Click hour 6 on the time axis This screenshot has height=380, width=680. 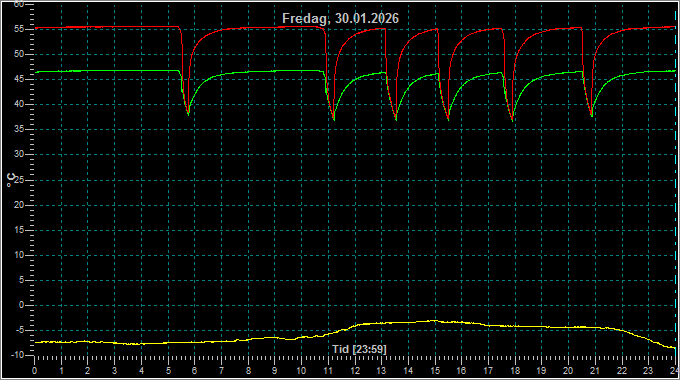(194, 370)
